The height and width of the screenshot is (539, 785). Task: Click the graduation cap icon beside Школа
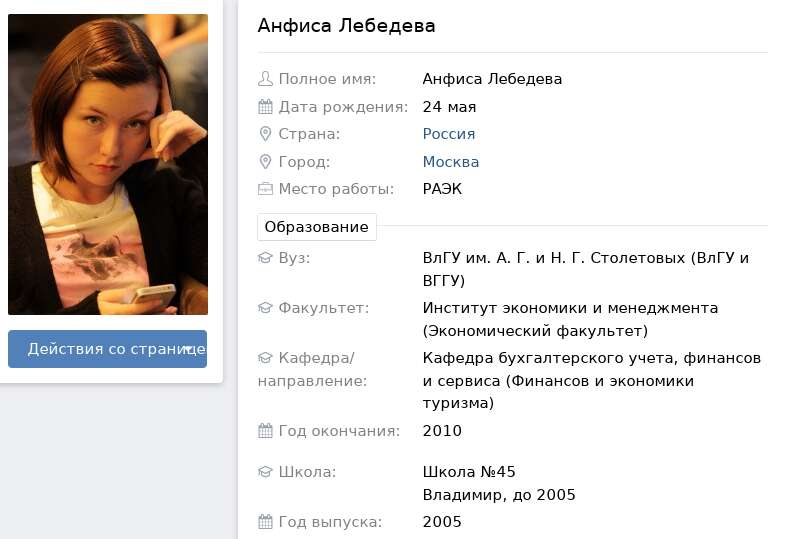[x=265, y=471]
